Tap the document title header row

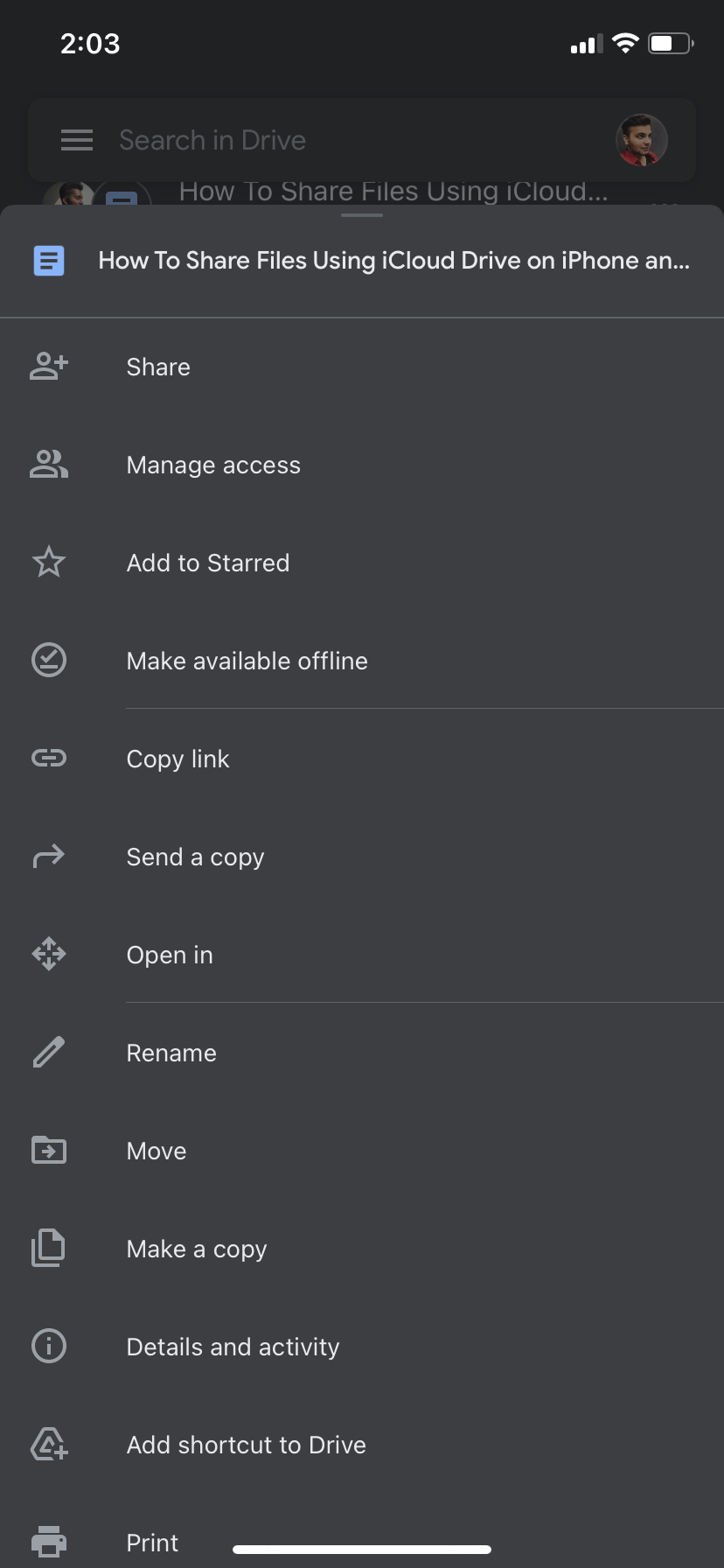point(393,261)
